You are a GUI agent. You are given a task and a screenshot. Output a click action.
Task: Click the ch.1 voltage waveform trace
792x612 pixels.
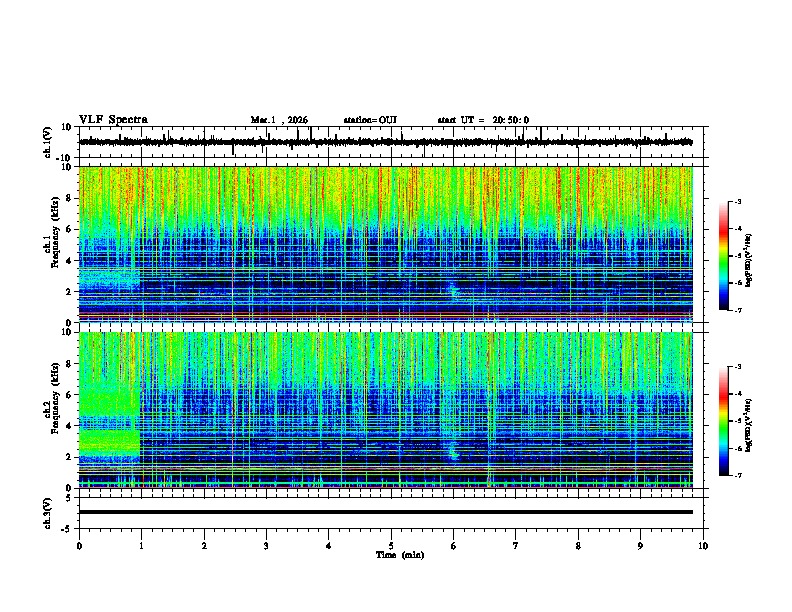386,142
